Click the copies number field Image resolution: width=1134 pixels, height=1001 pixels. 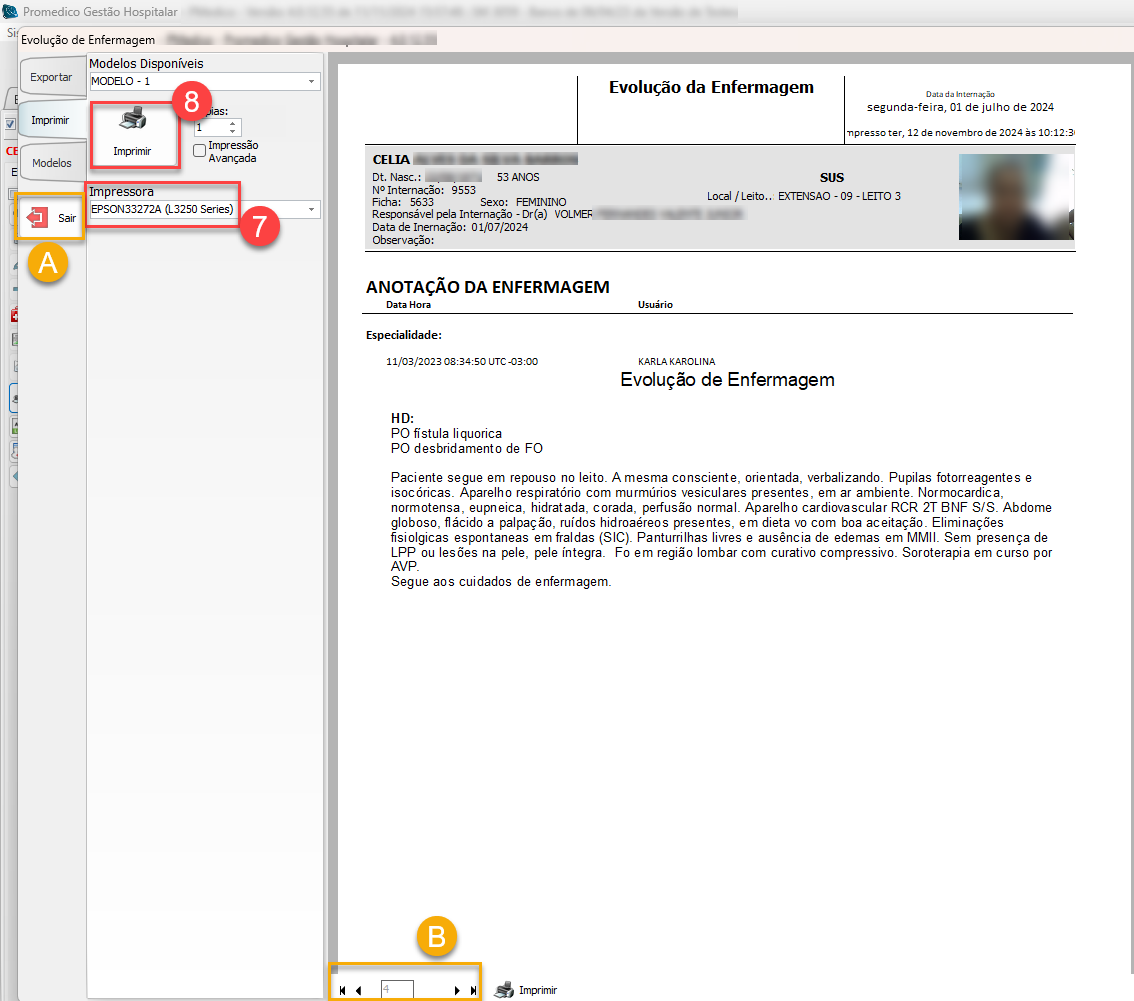point(210,128)
